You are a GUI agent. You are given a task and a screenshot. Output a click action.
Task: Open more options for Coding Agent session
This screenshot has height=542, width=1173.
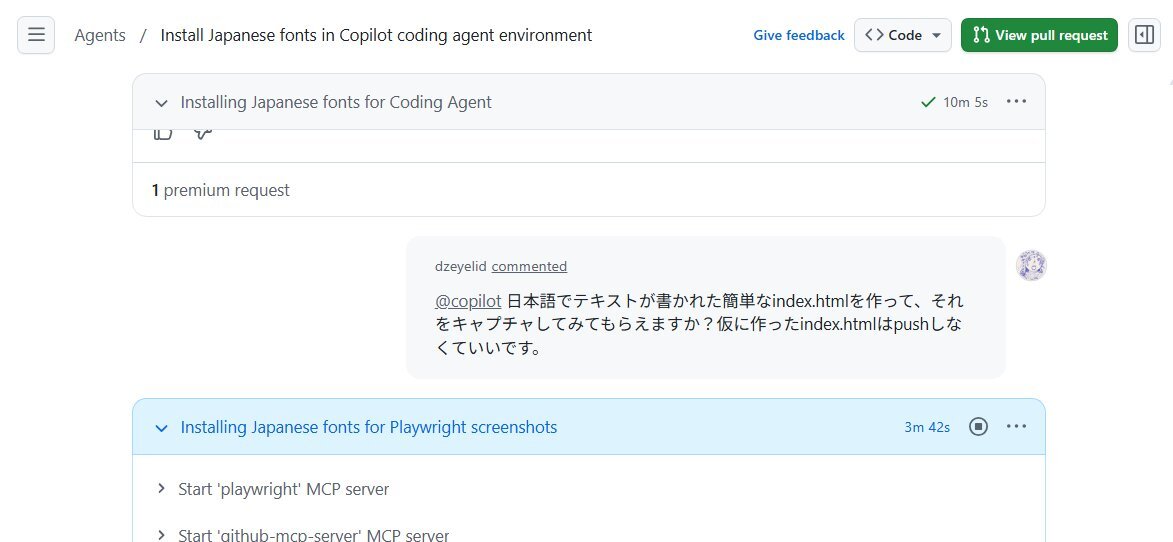pos(1016,101)
